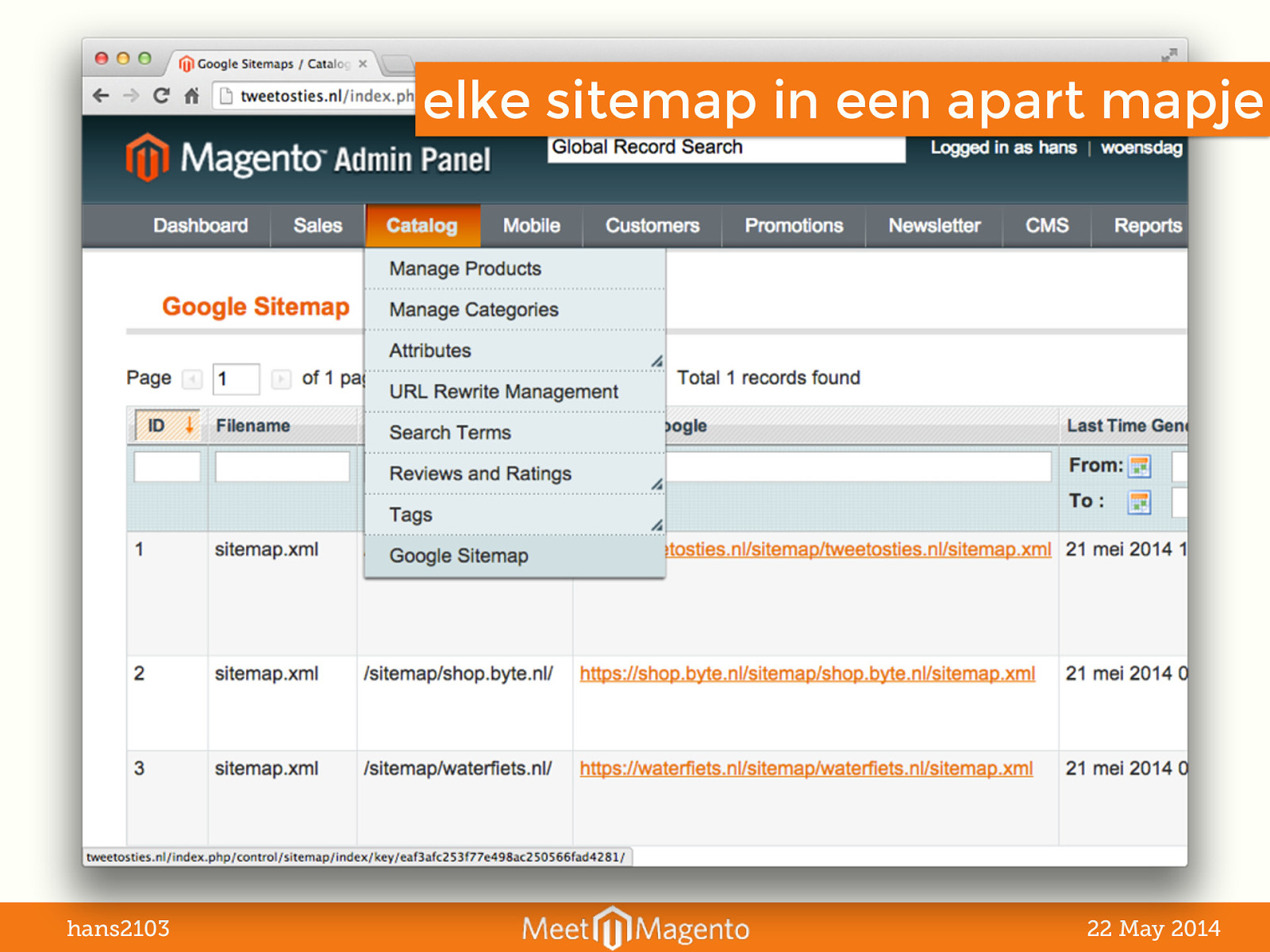The image size is (1270, 952).
Task: Open a new browser tab
Action: (398, 63)
